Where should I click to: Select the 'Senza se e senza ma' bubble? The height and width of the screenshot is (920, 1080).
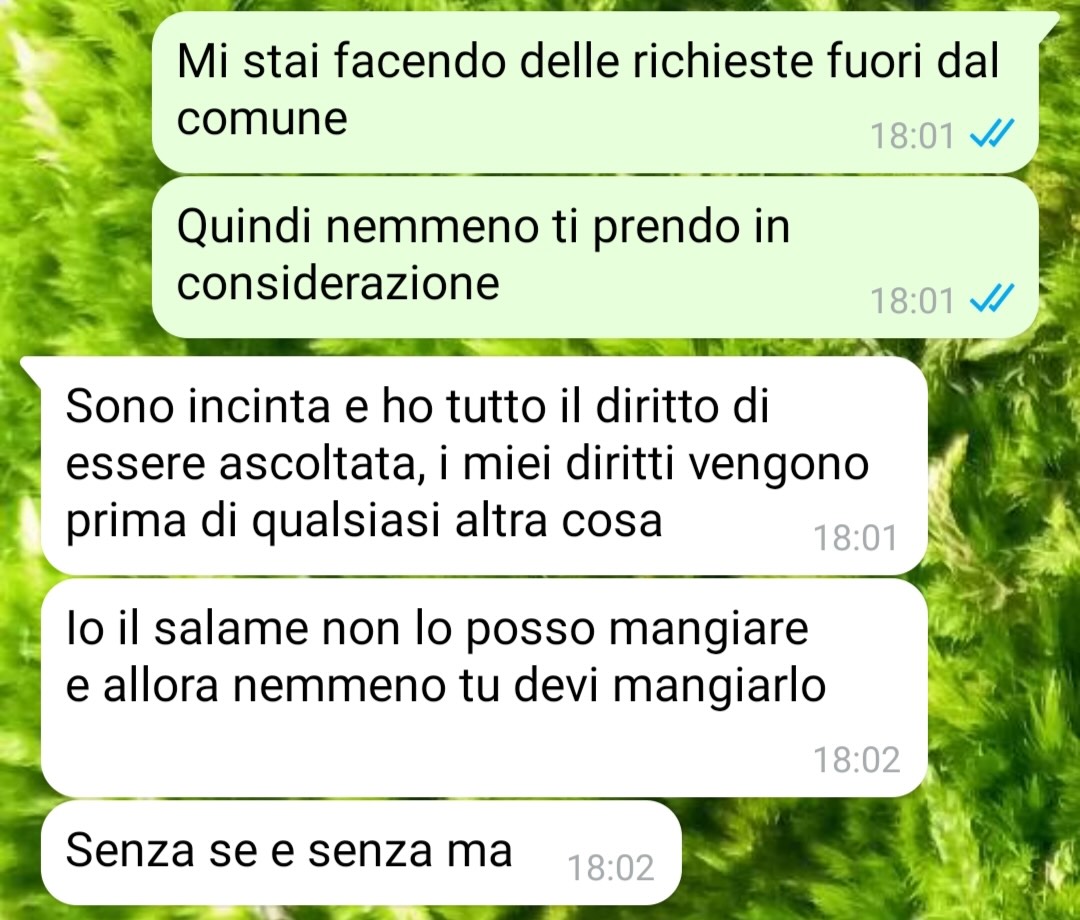click(x=361, y=853)
